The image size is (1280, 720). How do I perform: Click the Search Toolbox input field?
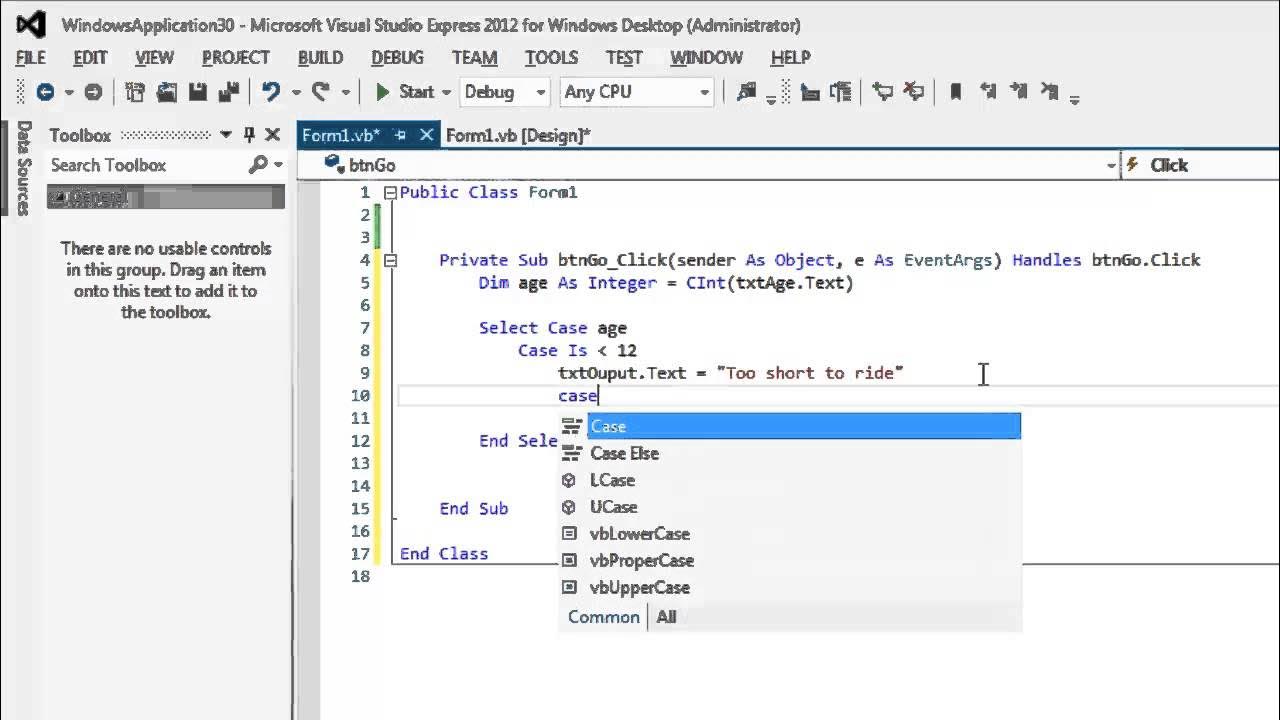click(x=145, y=165)
